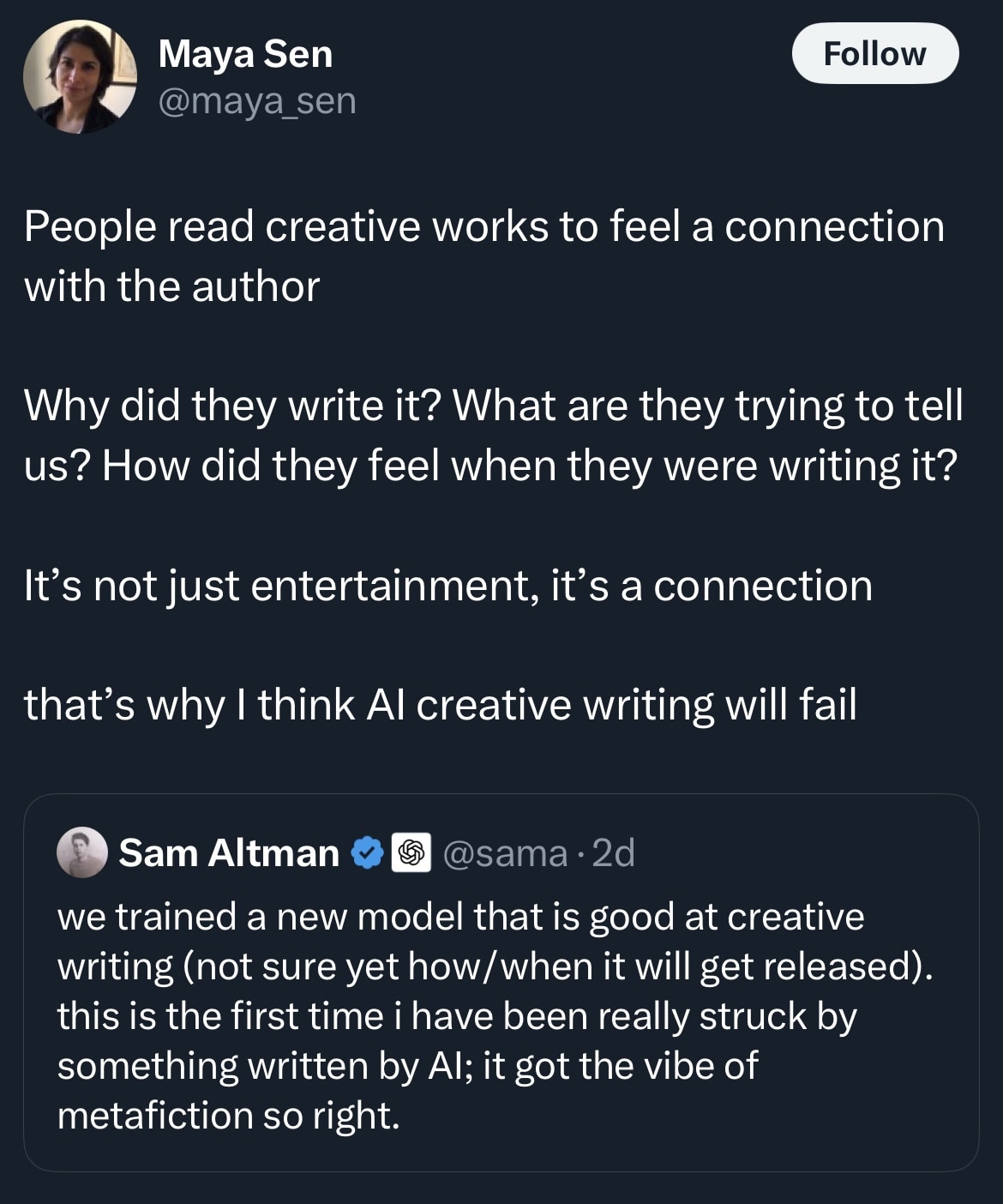Click "What are they trying to tell" text
The image size is (1003, 1204).
[x=707, y=406]
